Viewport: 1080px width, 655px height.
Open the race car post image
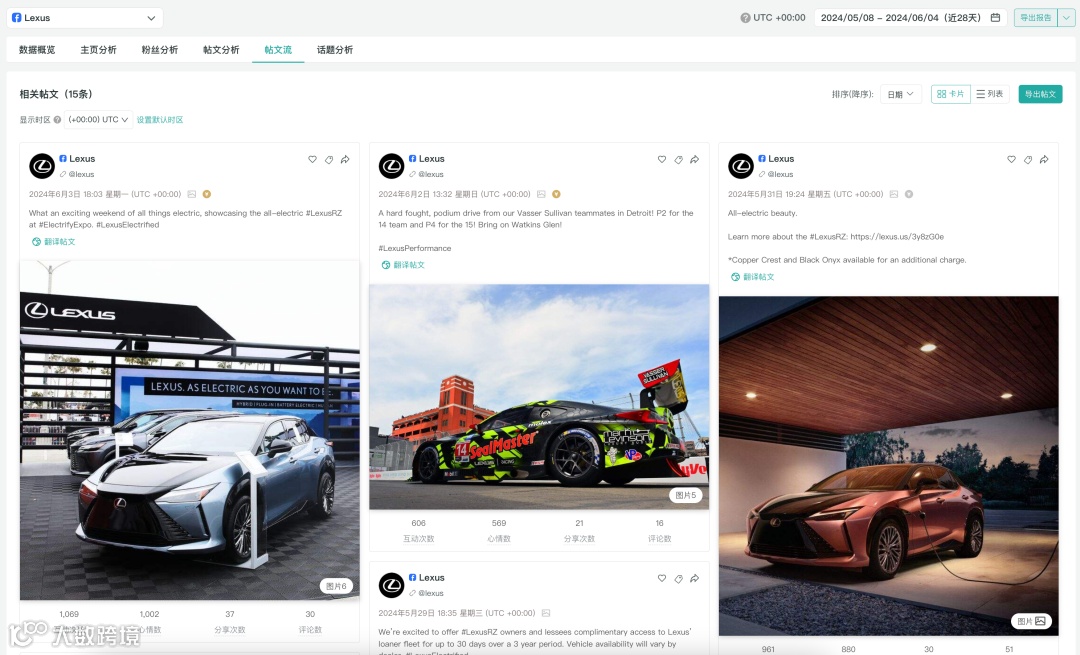pyautogui.click(x=539, y=397)
